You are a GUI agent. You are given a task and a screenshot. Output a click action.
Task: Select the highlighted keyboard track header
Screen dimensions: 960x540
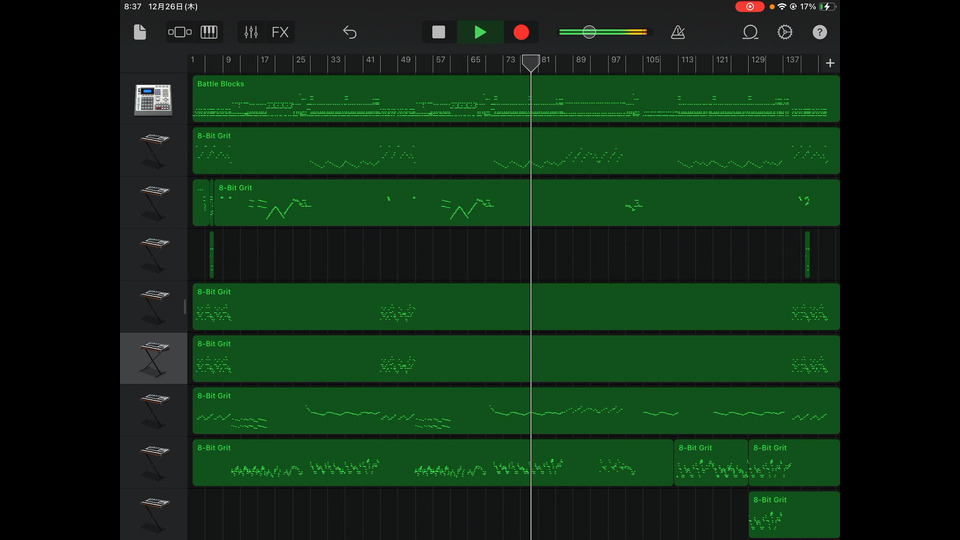click(x=154, y=359)
